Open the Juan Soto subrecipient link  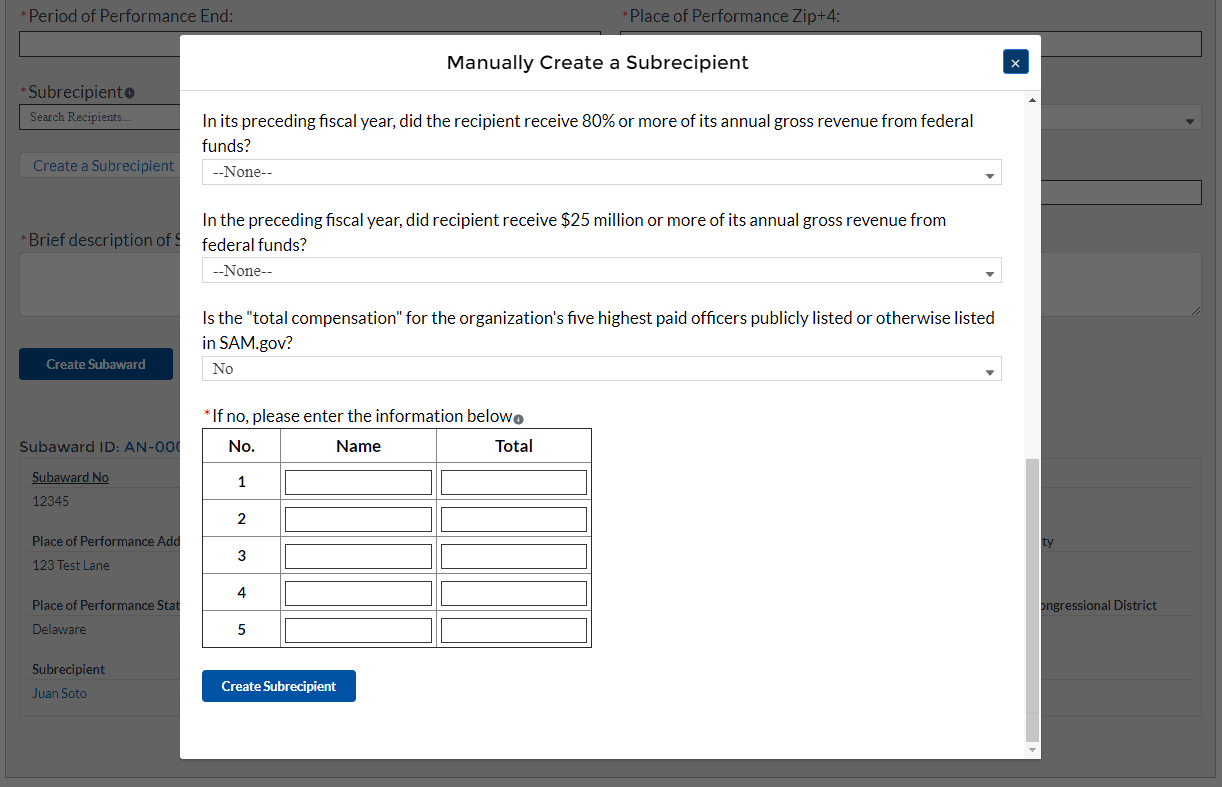pyautogui.click(x=59, y=693)
